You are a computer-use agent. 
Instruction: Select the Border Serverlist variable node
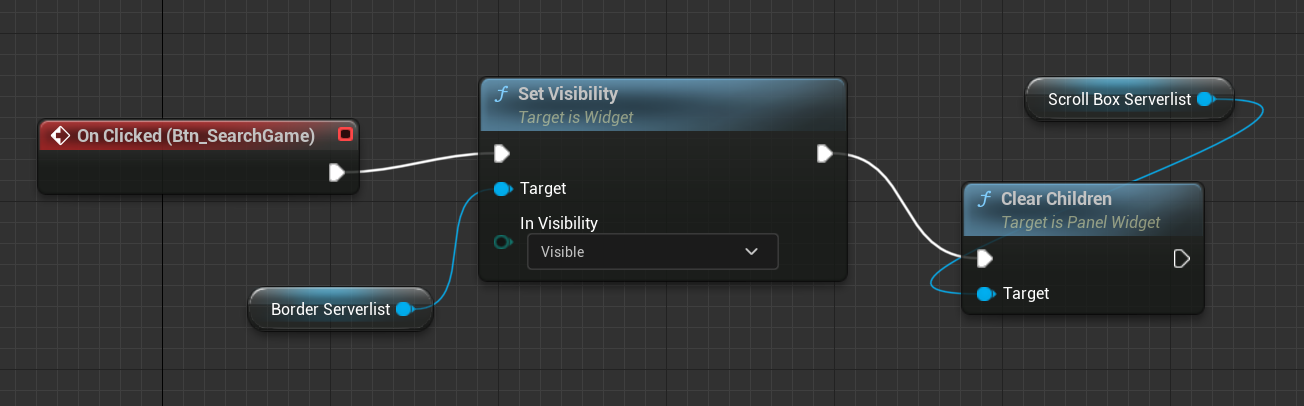tap(330, 310)
